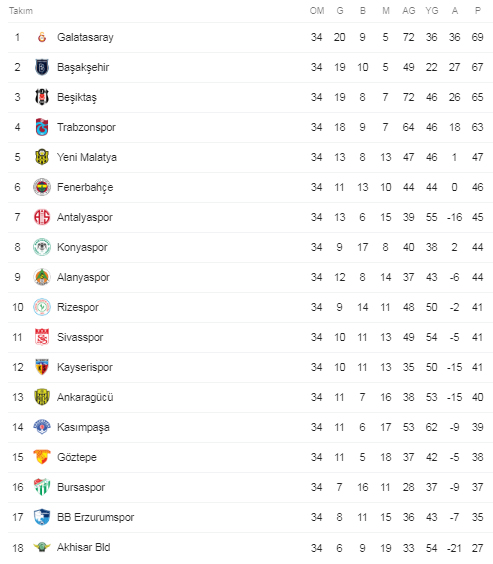Screen dimensions: 493x564
Task: Open the Fenerbahçe team crest
Action: [42, 187]
